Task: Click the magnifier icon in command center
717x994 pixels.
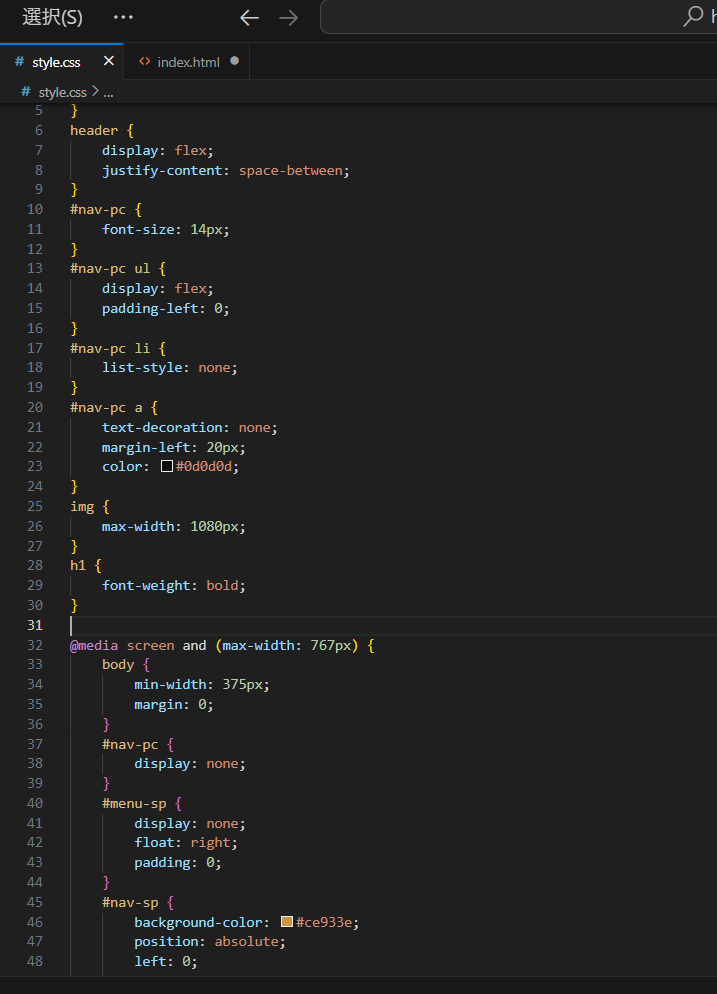Action: pos(693,17)
